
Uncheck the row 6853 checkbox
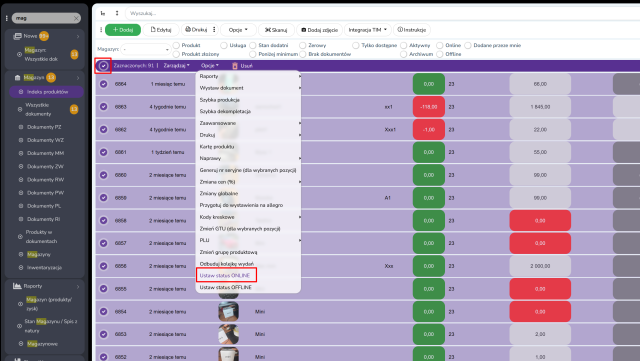(104, 334)
